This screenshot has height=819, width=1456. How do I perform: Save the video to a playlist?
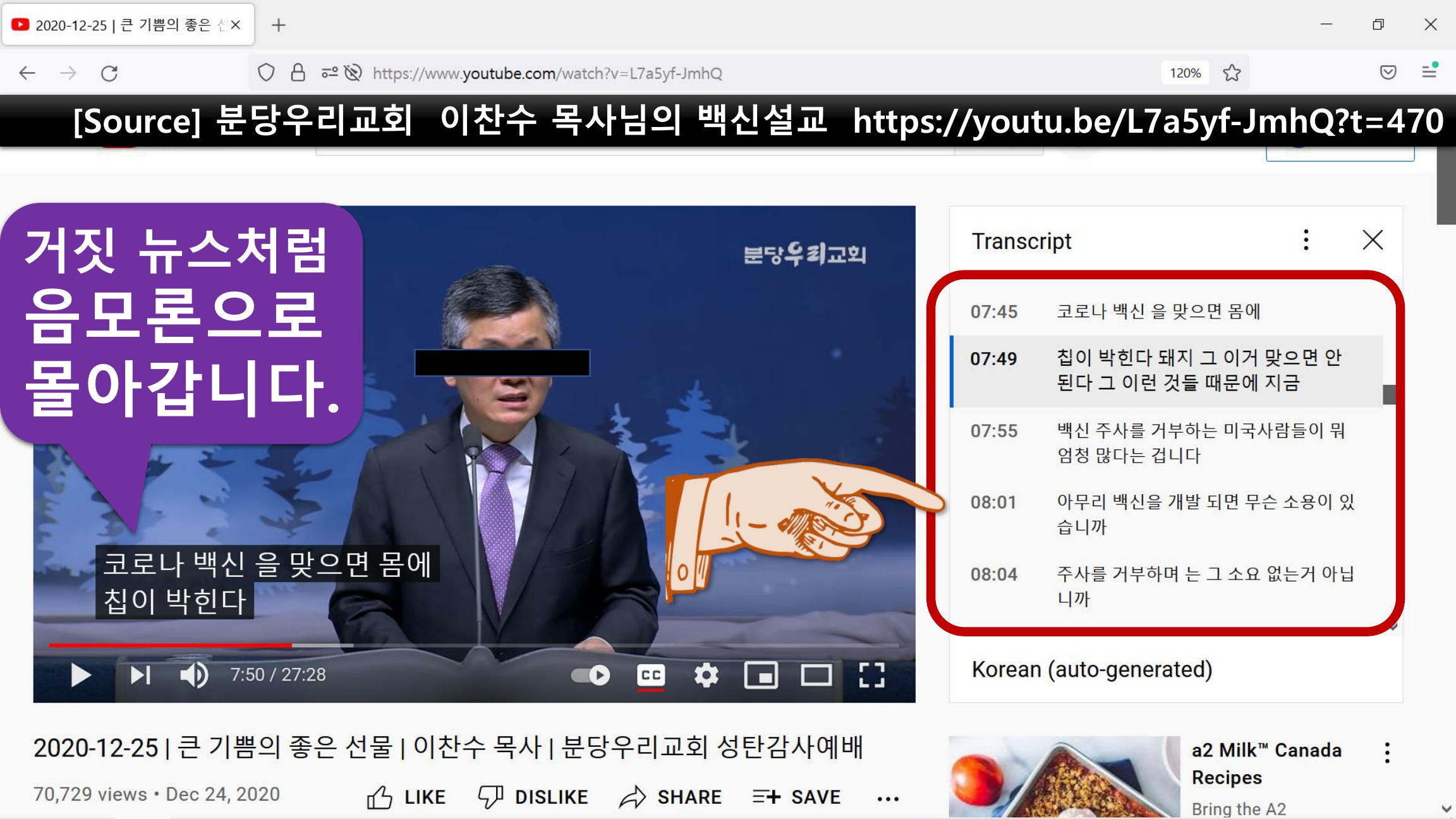(796, 797)
